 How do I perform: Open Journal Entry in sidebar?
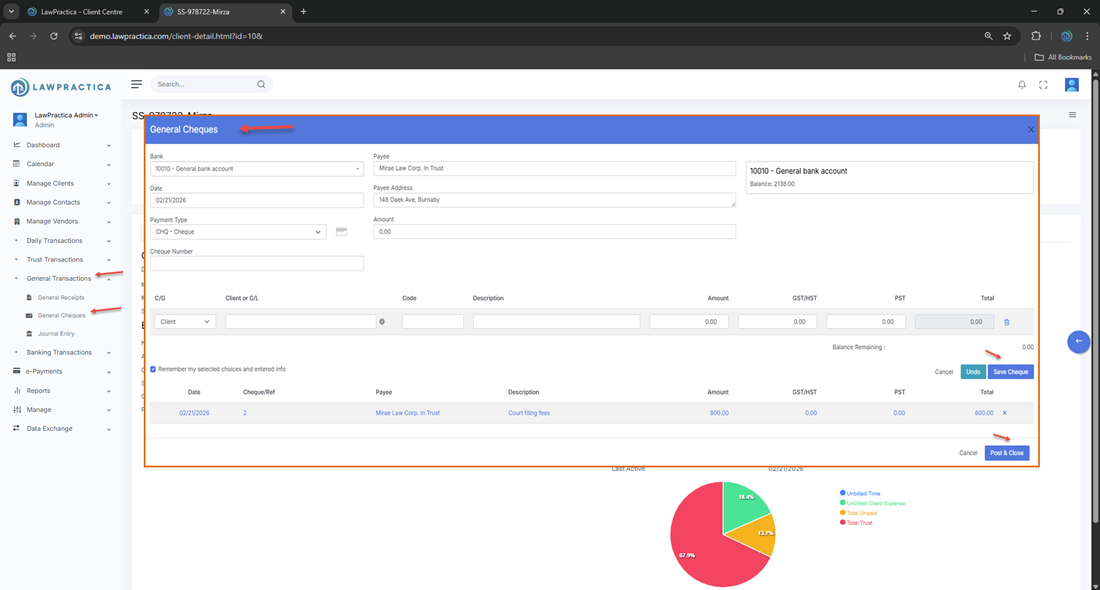click(x=56, y=334)
